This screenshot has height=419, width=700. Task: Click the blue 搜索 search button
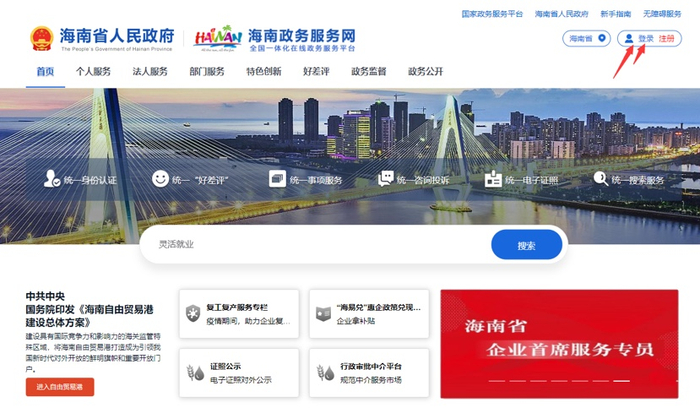click(x=526, y=245)
